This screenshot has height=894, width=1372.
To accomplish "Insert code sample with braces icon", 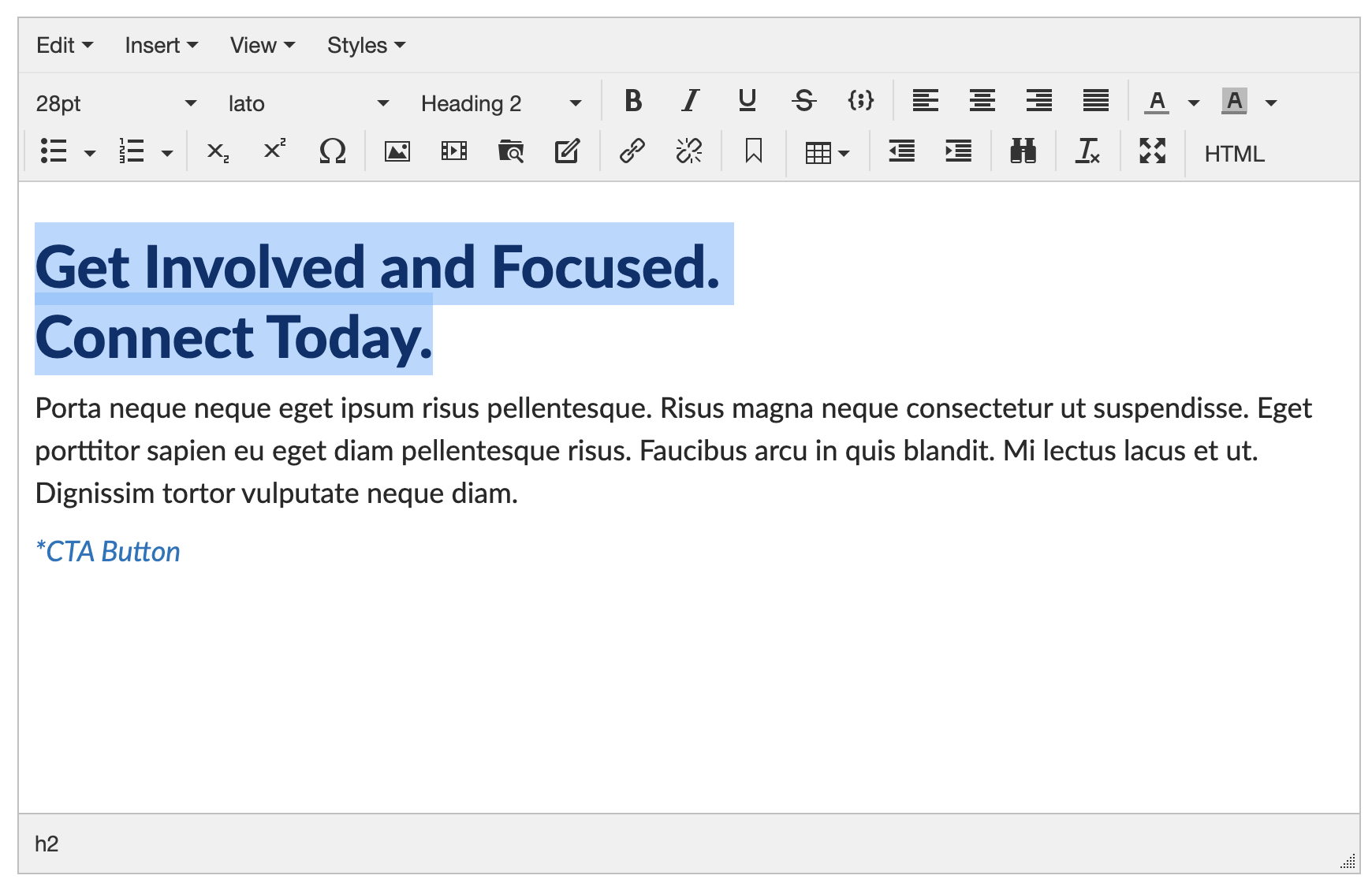I will point(861,101).
